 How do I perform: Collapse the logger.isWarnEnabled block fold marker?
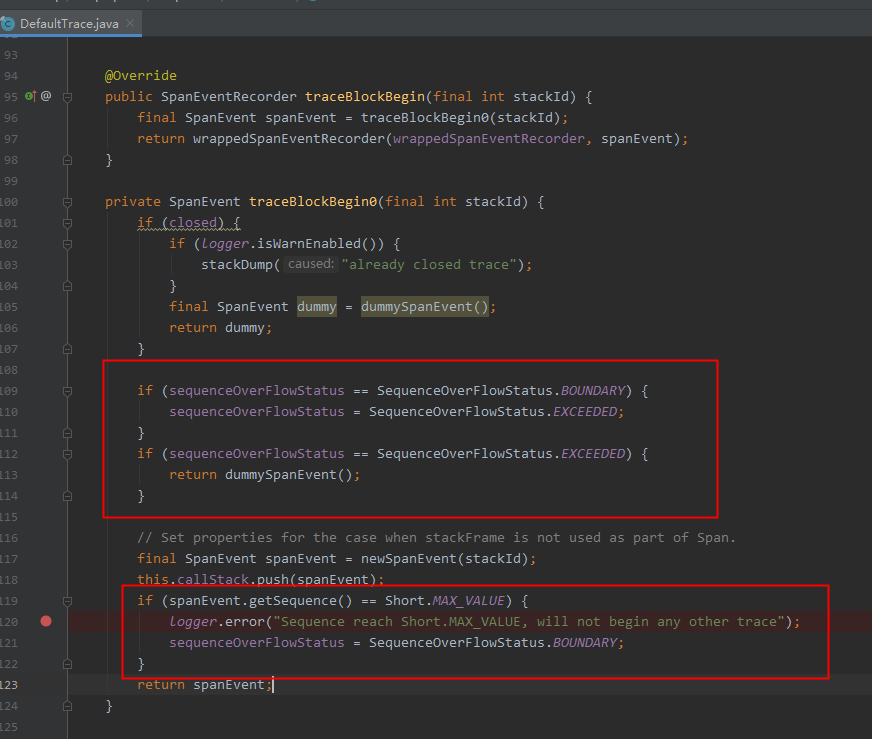[x=67, y=244]
